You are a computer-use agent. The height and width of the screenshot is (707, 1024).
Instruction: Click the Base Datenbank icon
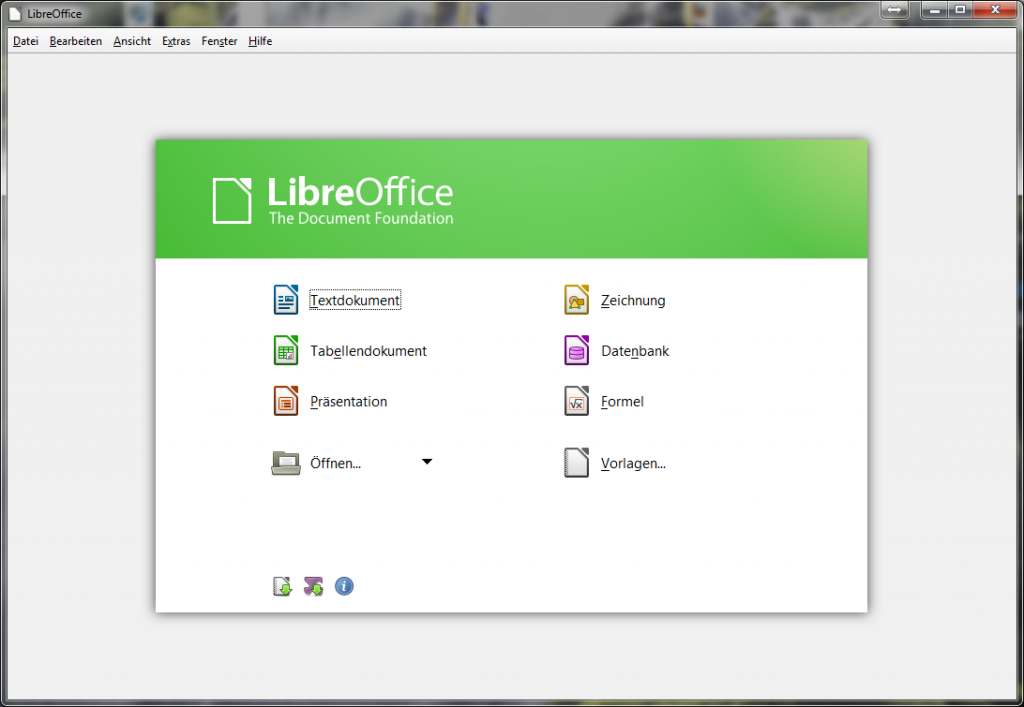pos(576,351)
